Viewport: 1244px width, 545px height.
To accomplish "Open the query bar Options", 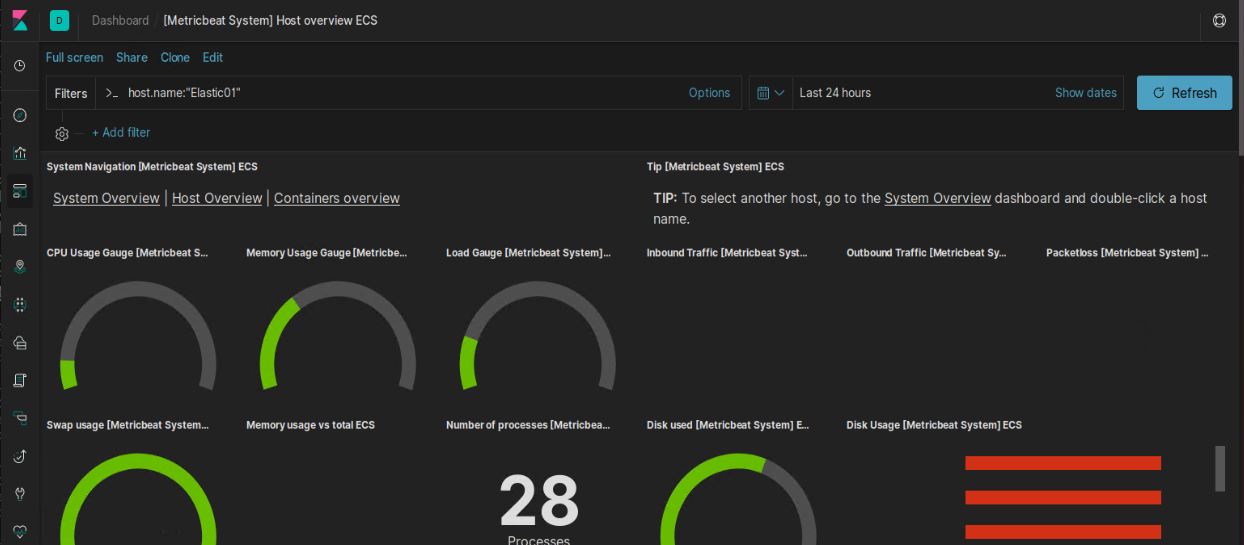I will (709, 93).
